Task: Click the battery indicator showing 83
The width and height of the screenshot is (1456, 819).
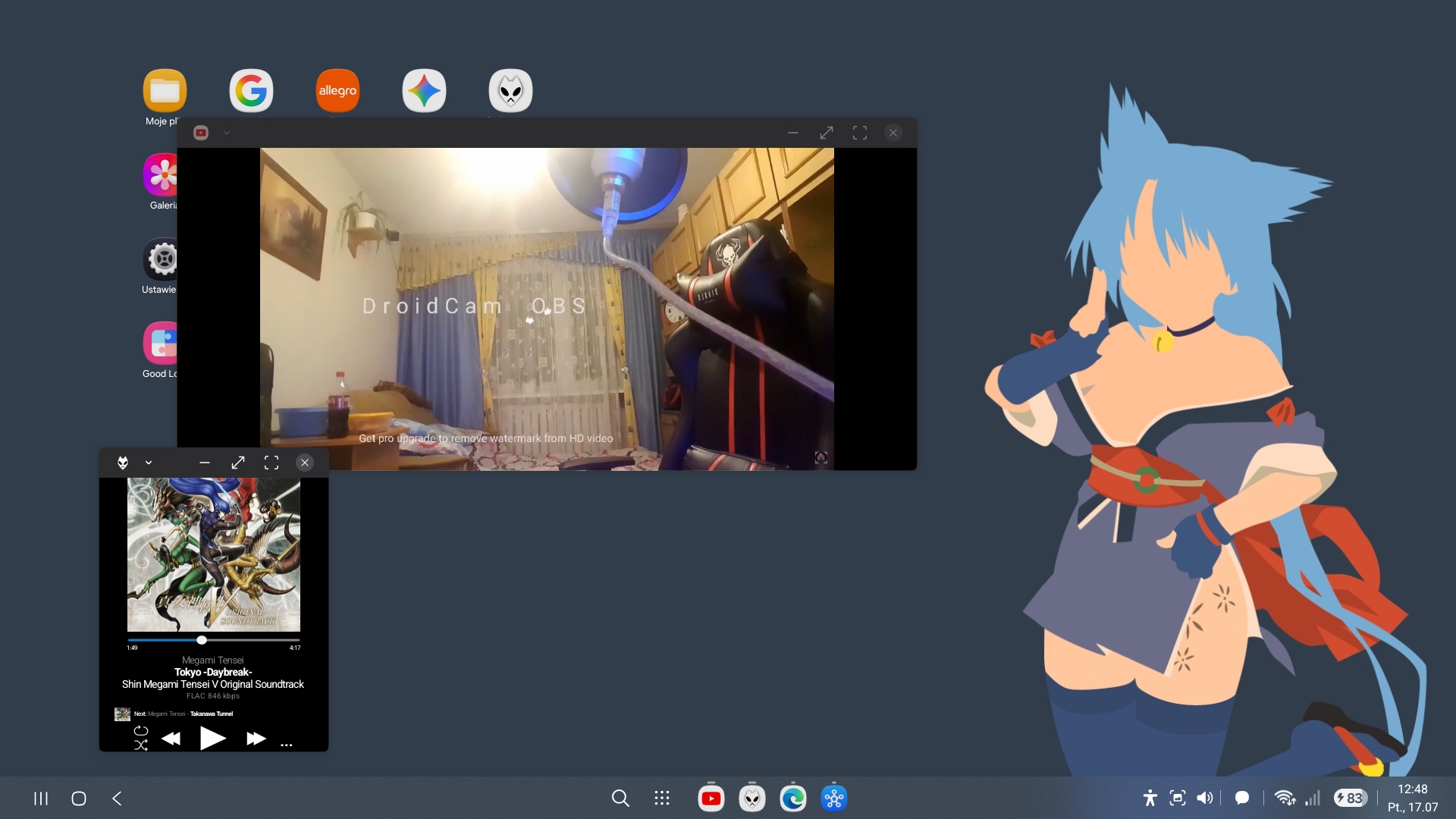Action: pyautogui.click(x=1351, y=798)
